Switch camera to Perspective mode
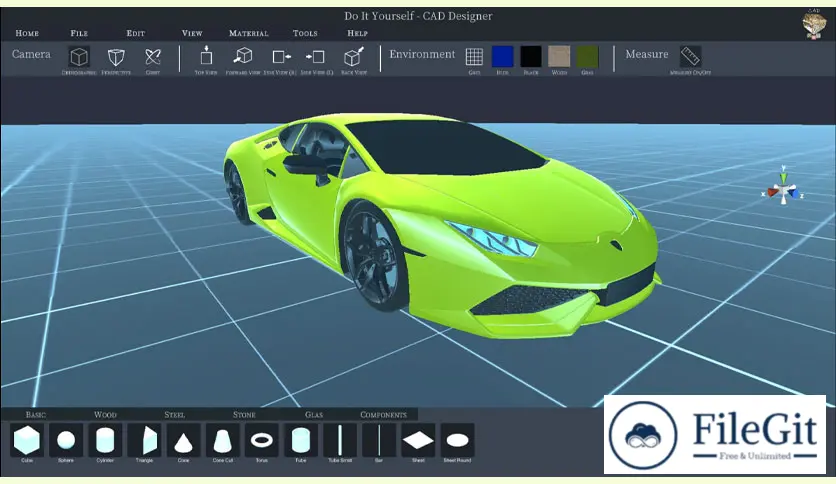The image size is (836, 484). [116, 57]
